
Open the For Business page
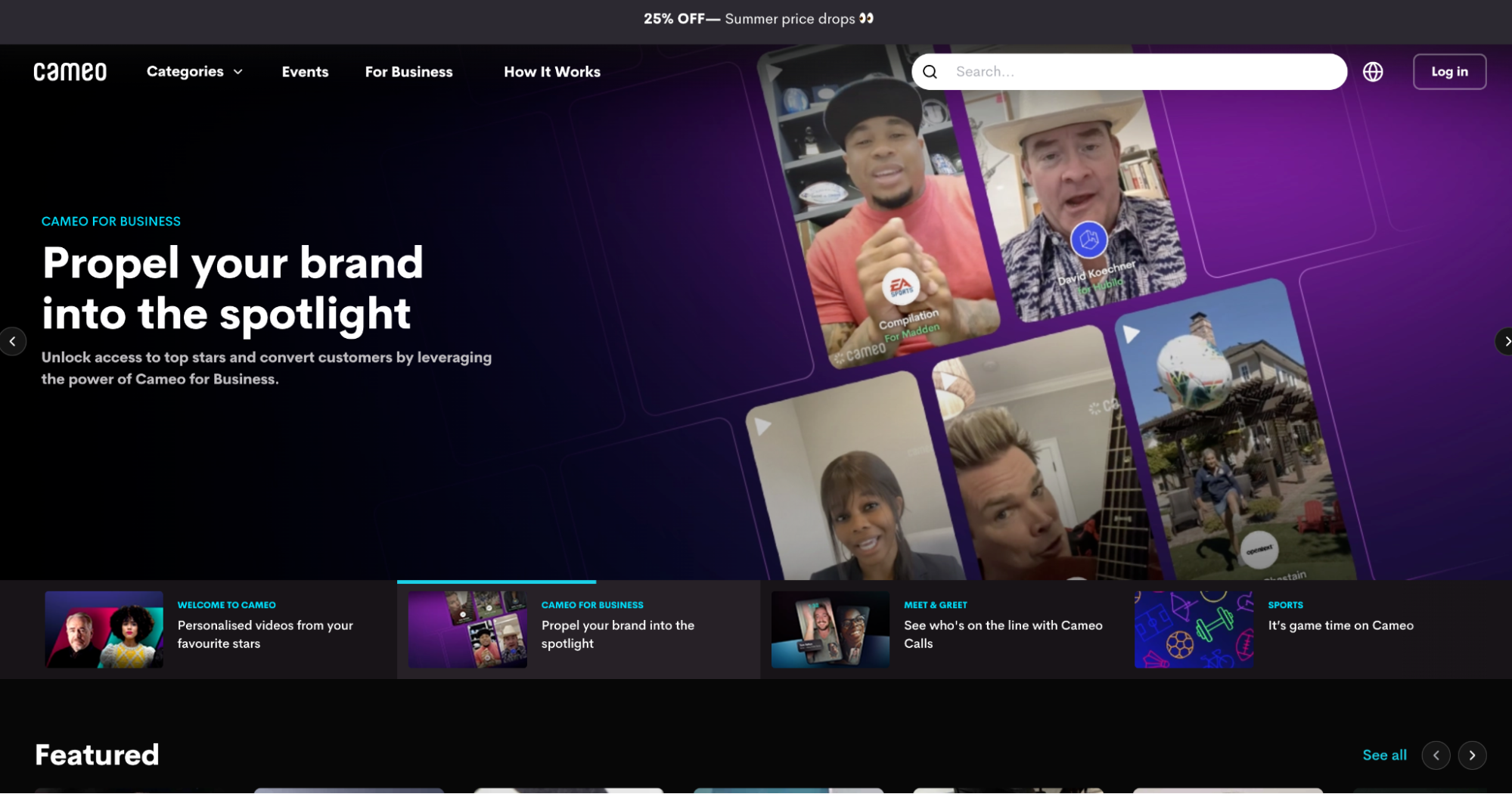408,72
